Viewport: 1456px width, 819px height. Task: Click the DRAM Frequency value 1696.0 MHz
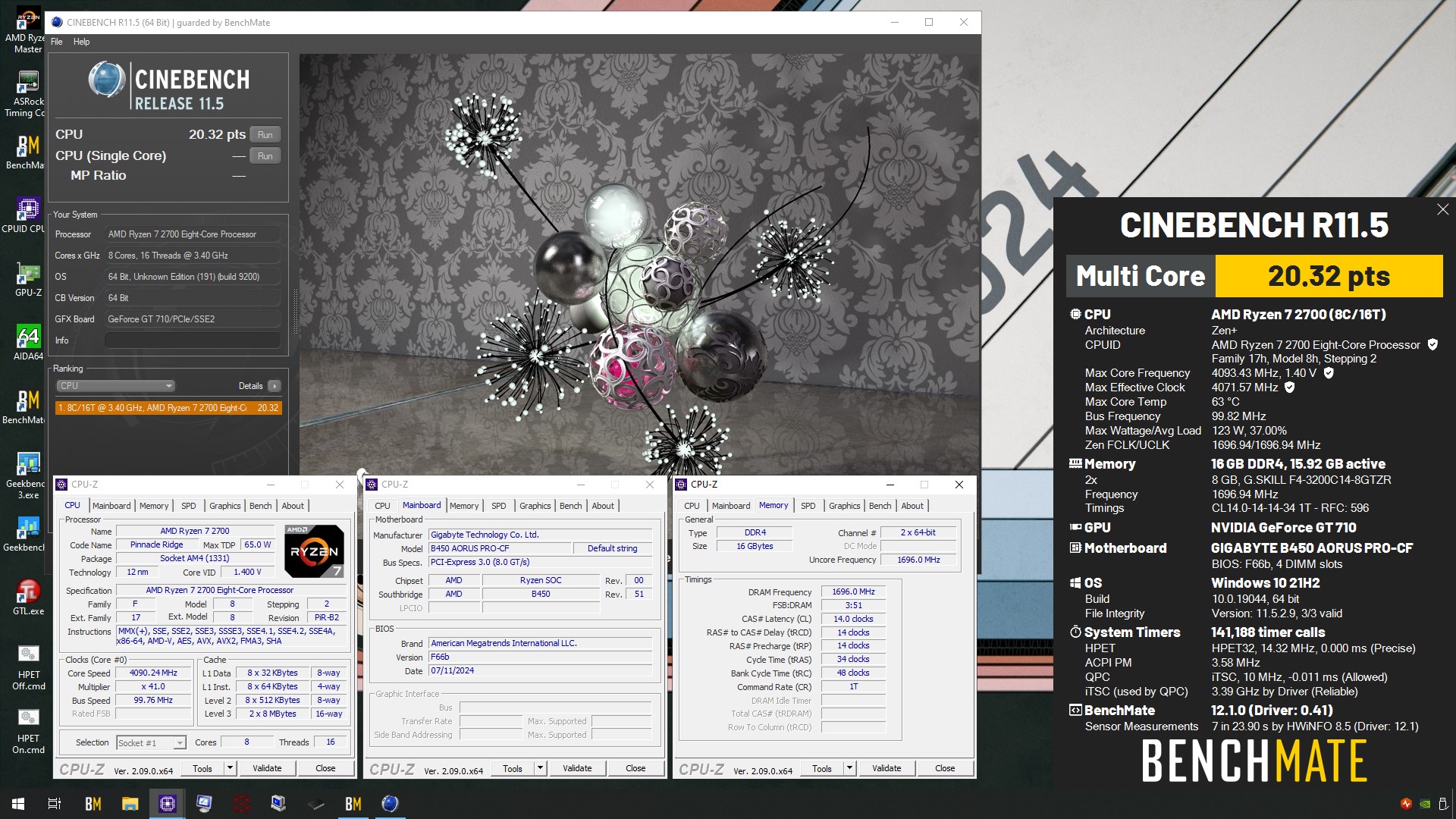tap(853, 592)
